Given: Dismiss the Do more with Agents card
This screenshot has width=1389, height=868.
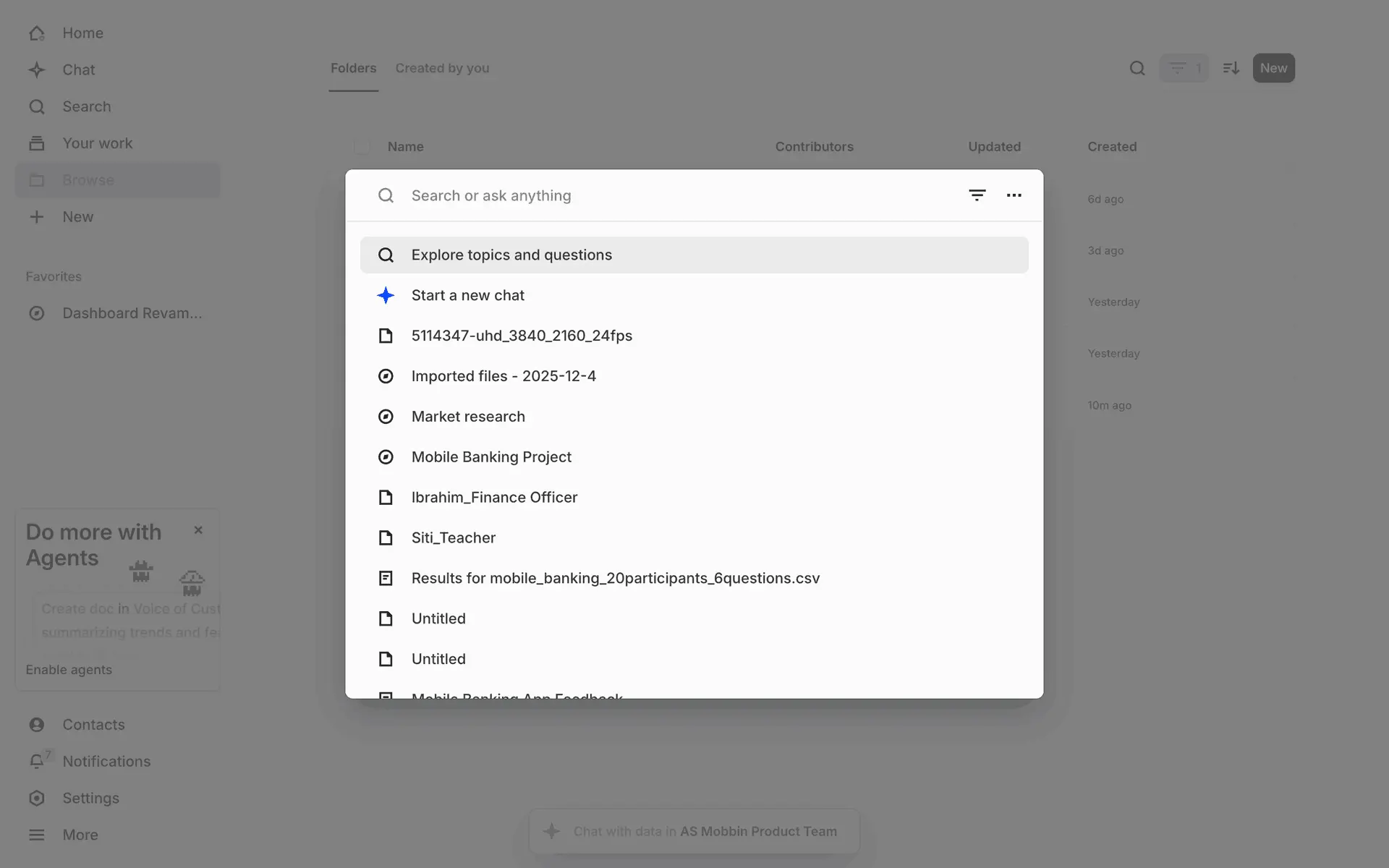Looking at the screenshot, I should [x=198, y=530].
